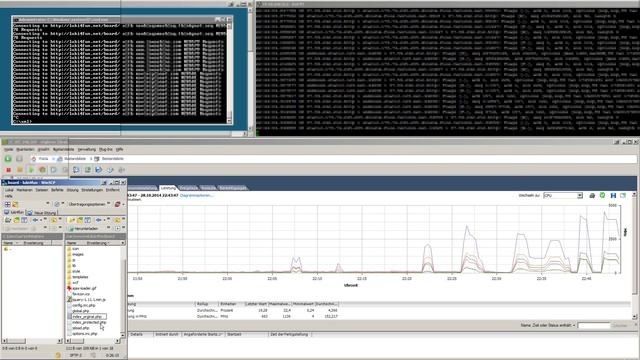Click the synchronize icon in WinSCP top toolbar

pos(15,204)
